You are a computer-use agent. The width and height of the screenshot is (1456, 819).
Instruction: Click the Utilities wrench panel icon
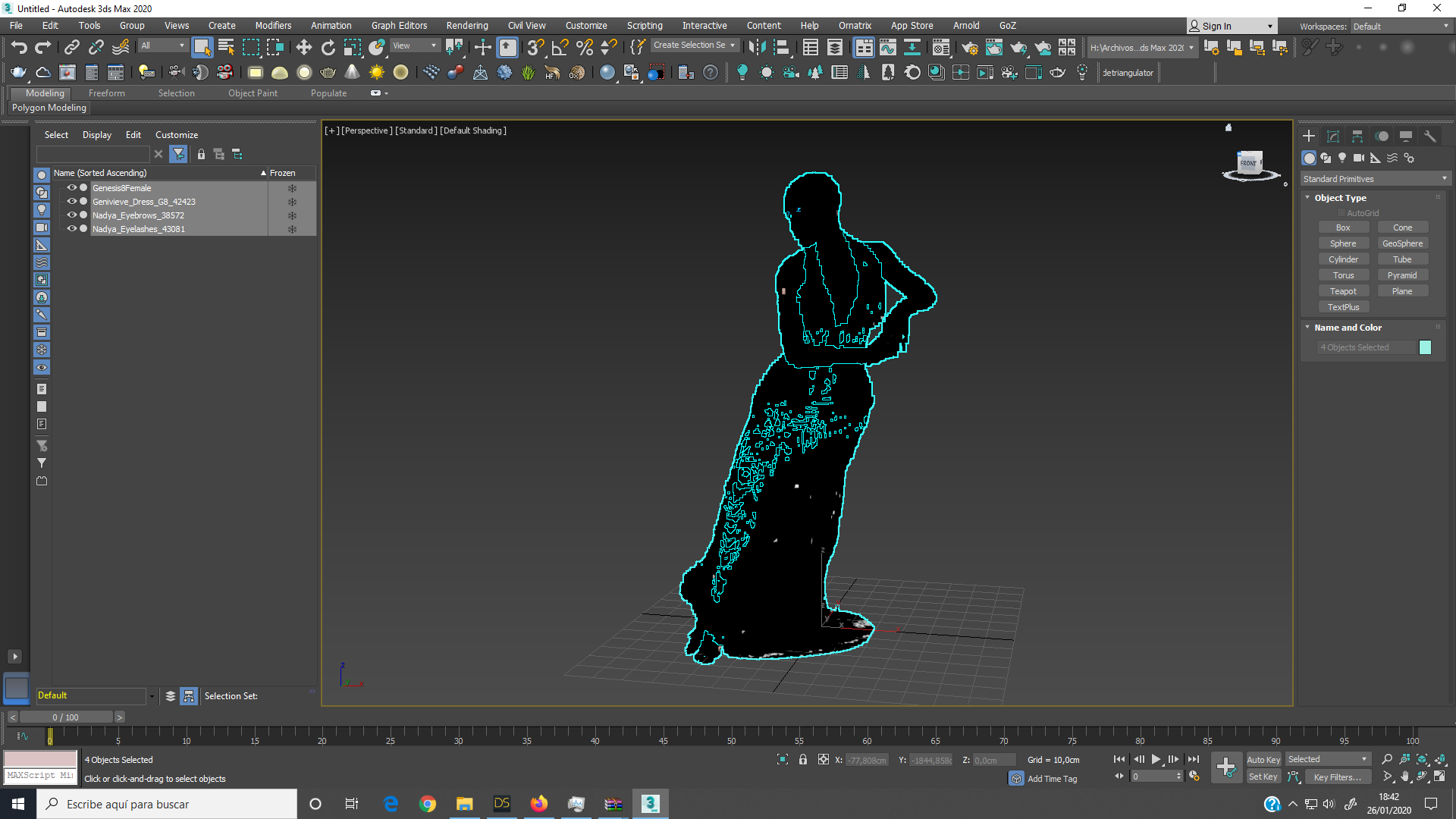(1429, 136)
